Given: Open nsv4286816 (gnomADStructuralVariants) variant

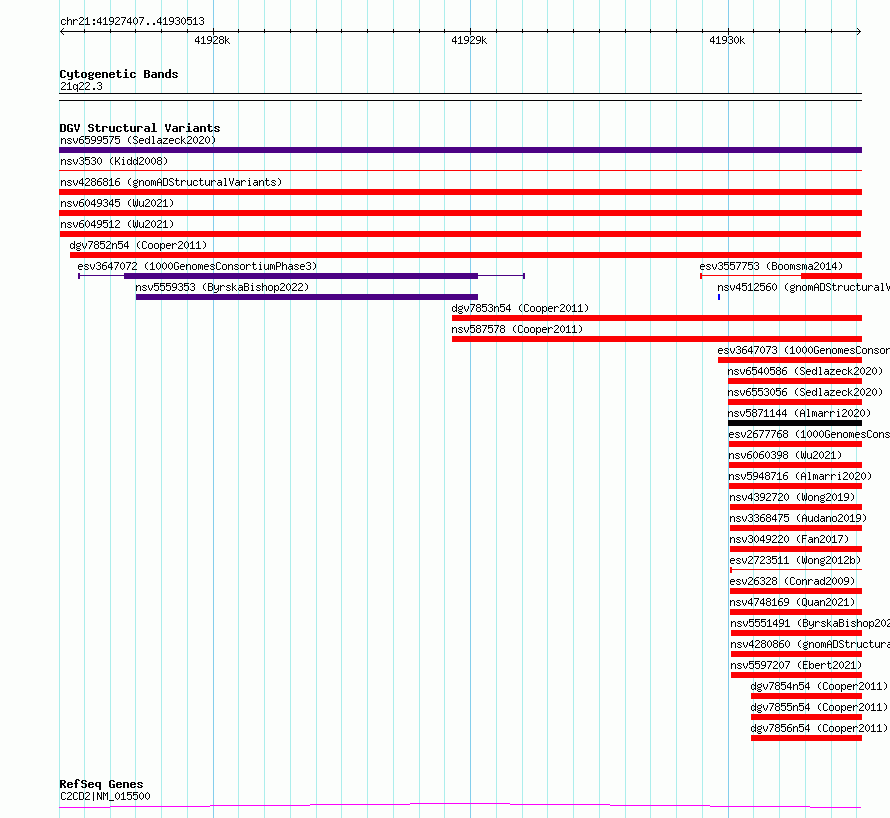Looking at the screenshot, I should click(x=171, y=182).
